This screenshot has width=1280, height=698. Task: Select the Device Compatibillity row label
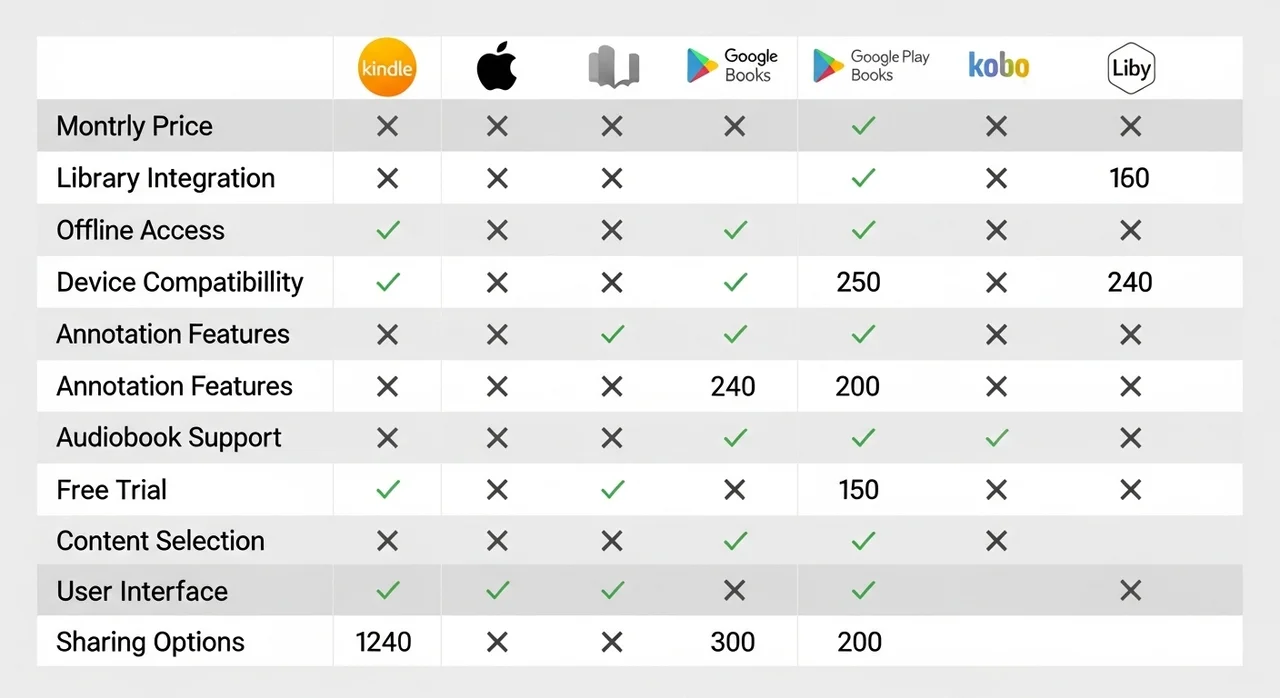click(179, 282)
